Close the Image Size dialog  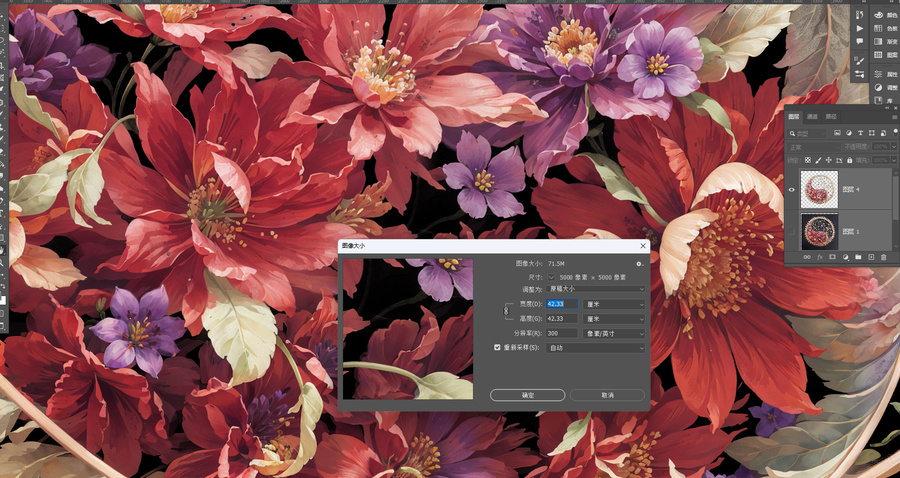pos(643,246)
